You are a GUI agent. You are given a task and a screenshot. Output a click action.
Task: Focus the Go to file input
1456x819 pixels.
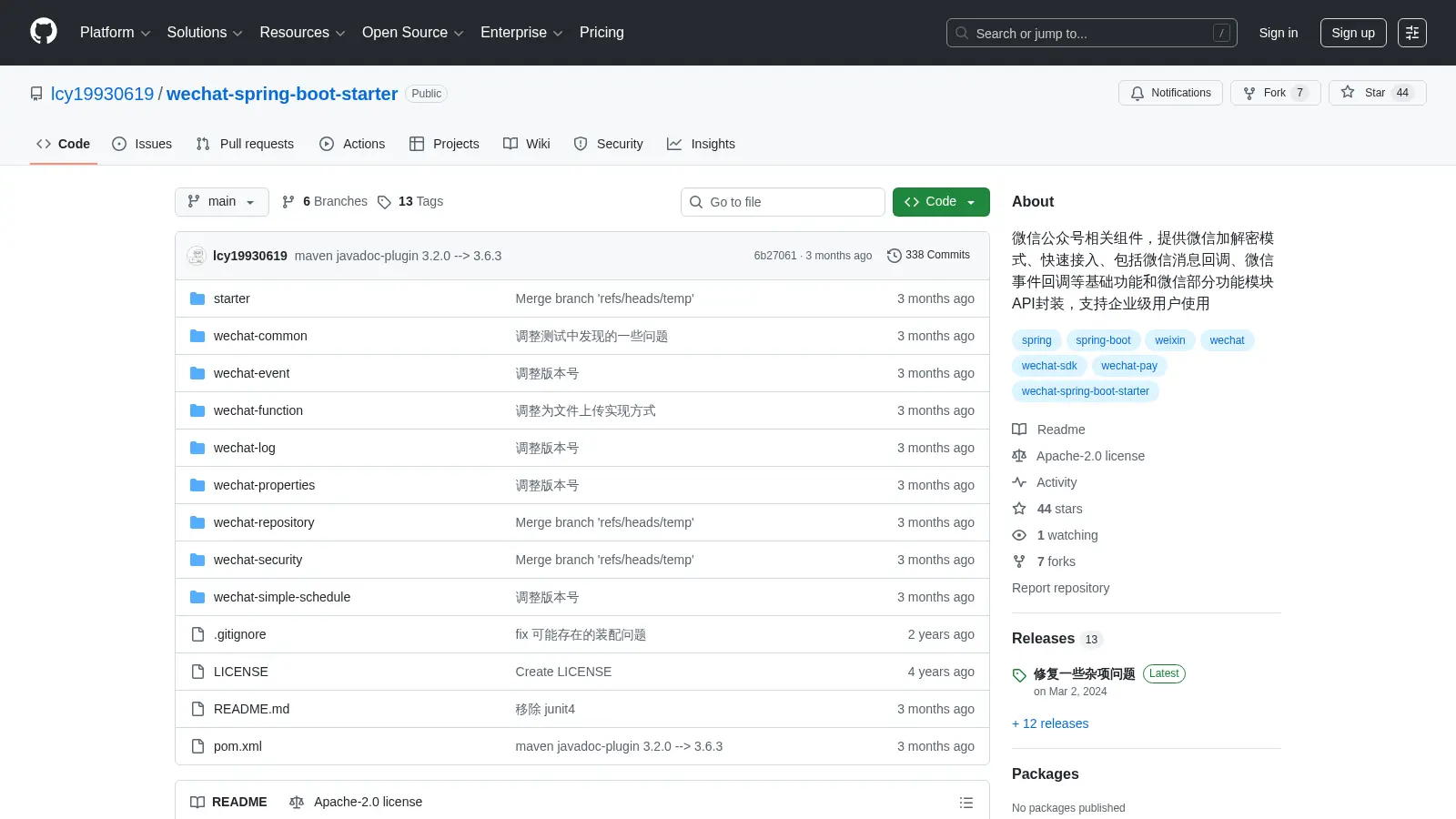tap(783, 202)
